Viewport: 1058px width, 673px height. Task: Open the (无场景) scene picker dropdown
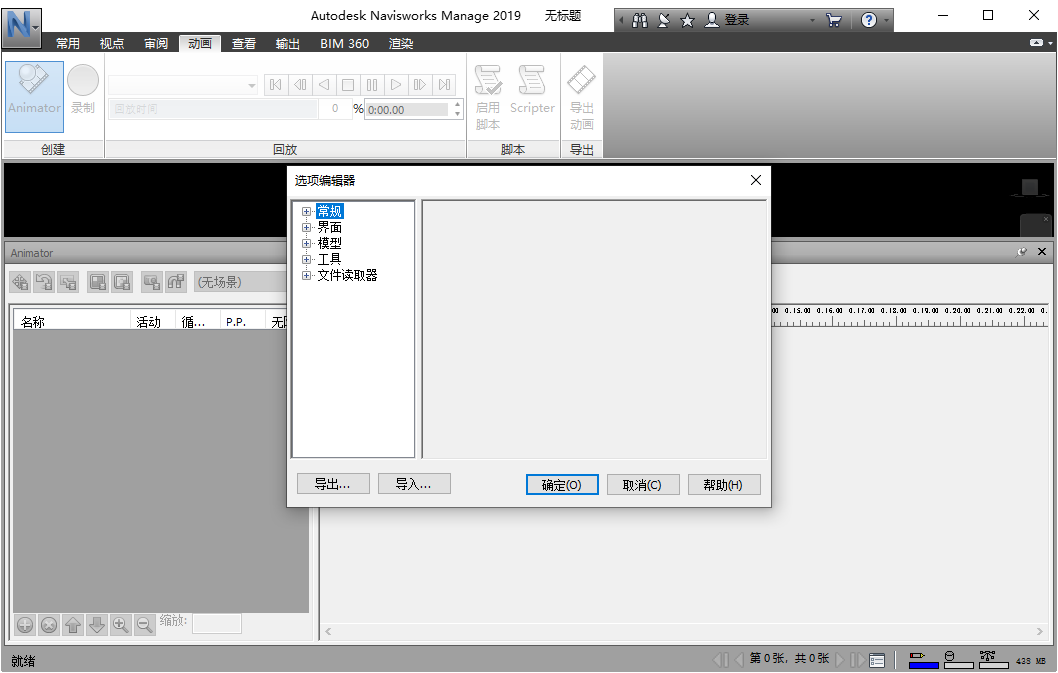tap(240, 281)
